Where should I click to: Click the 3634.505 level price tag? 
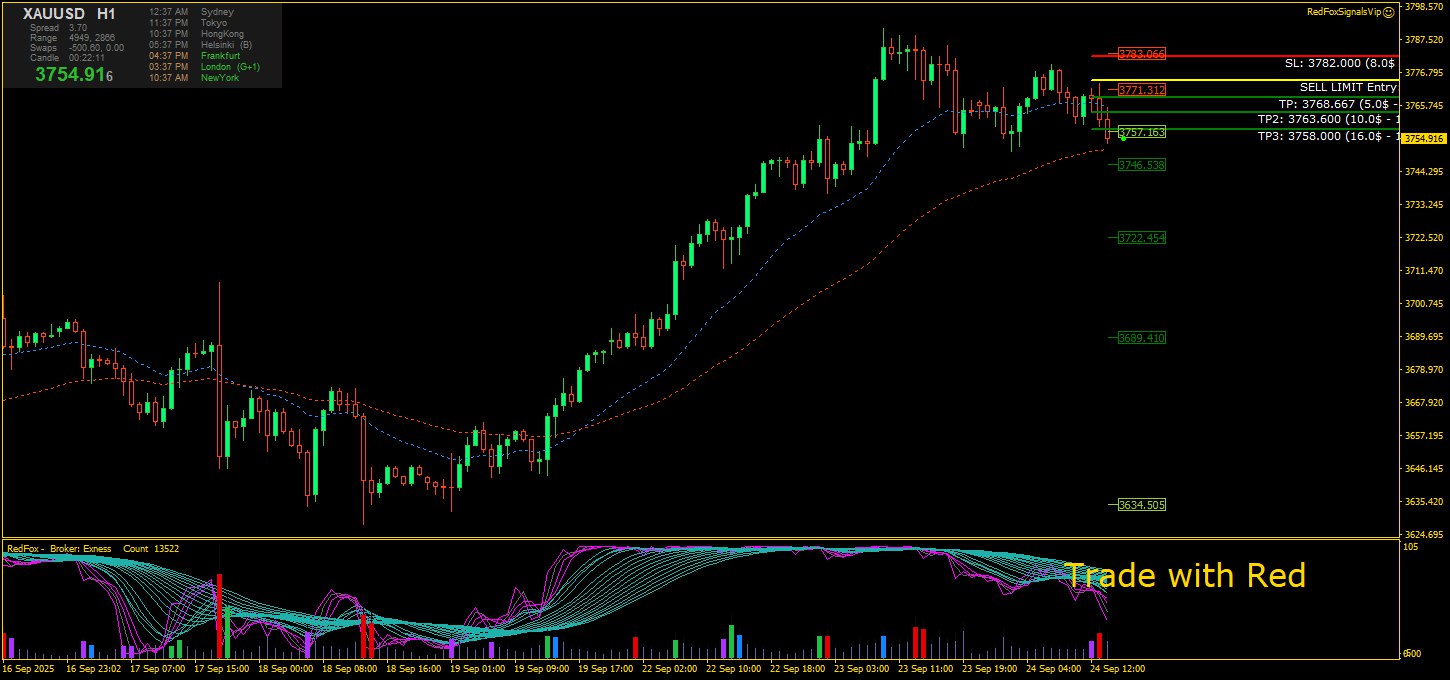tap(1142, 505)
